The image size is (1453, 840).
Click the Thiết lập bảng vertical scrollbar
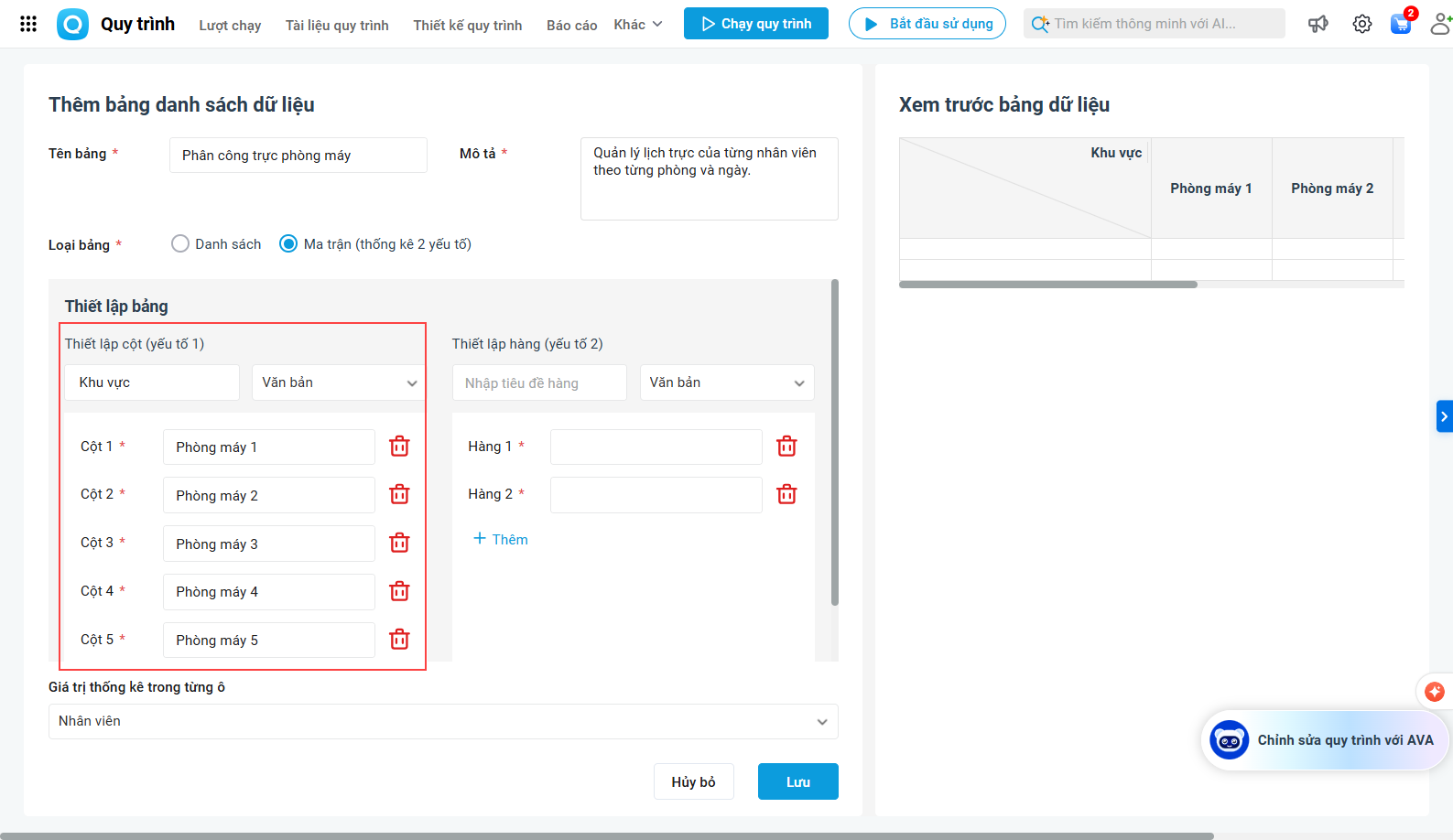click(835, 443)
